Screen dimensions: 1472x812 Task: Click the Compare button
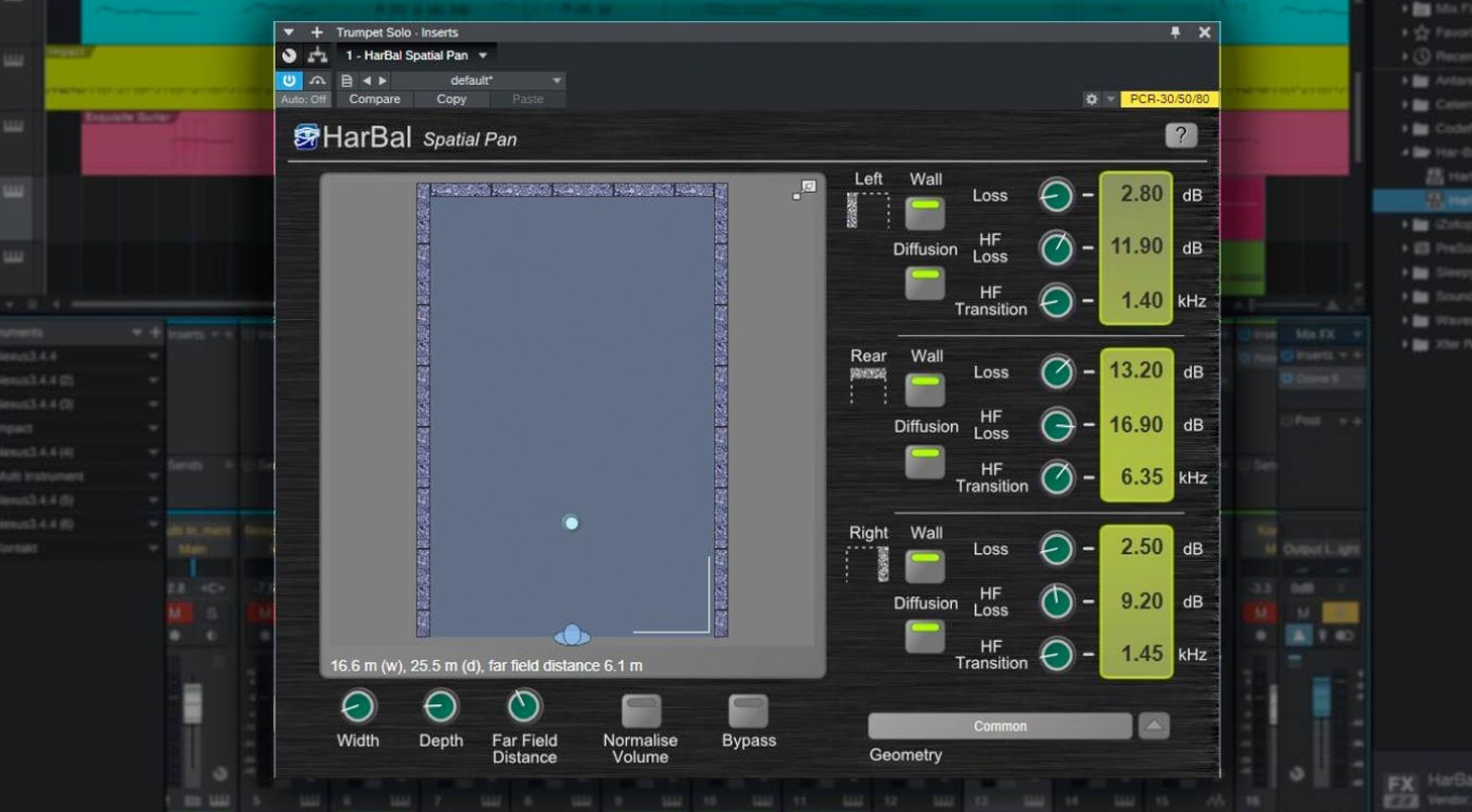[375, 99]
